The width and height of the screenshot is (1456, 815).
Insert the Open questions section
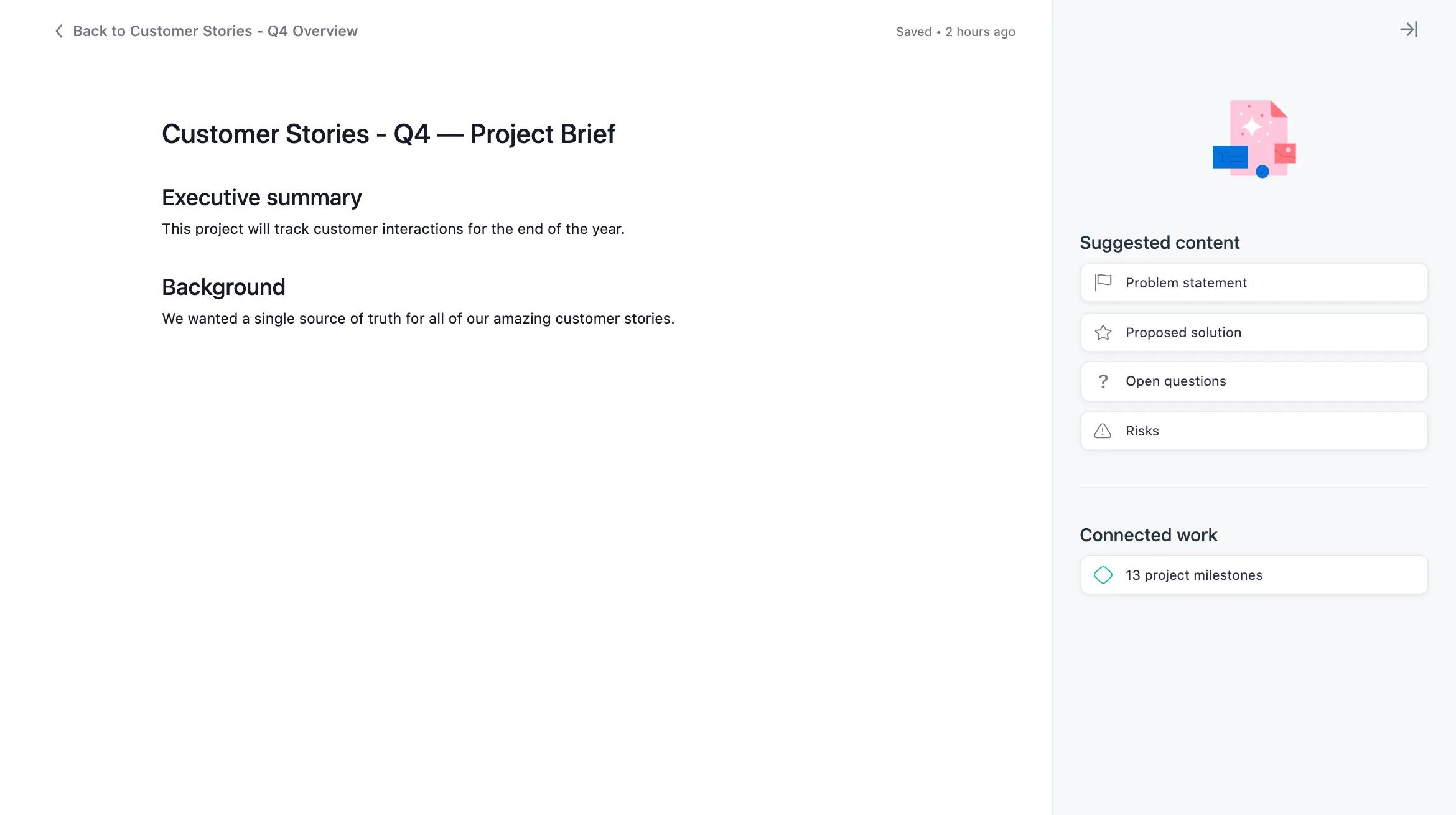pyautogui.click(x=1253, y=381)
